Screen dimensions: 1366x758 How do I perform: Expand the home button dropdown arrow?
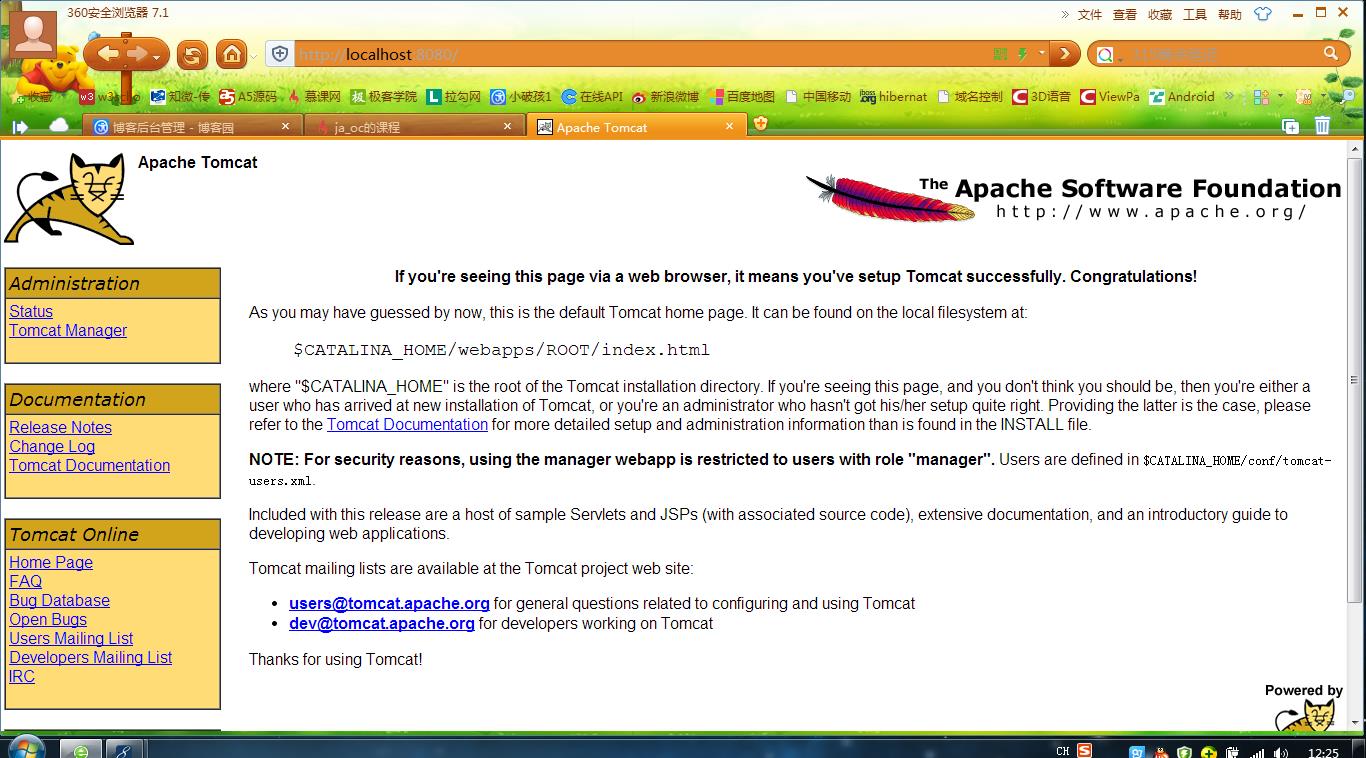(x=254, y=56)
